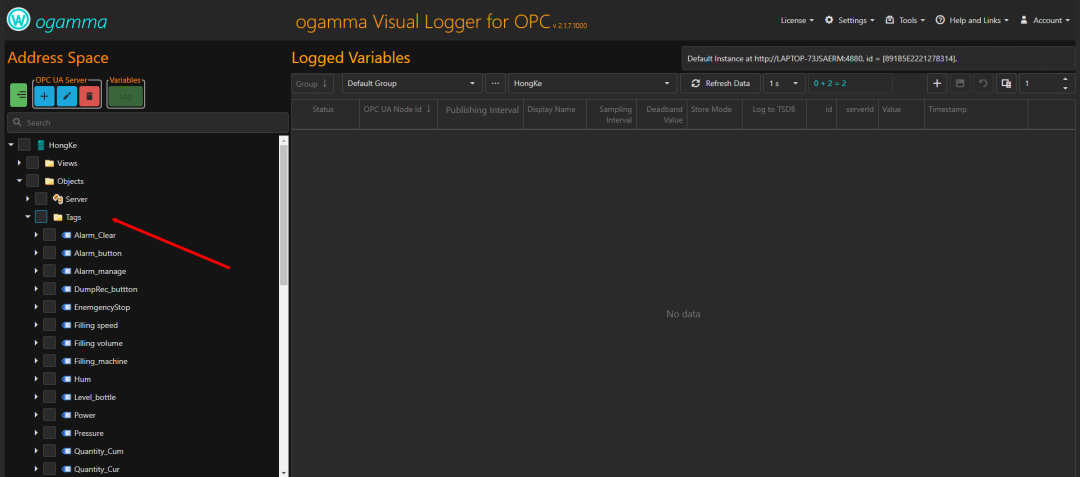This screenshot has height=477, width=1080.
Task: Click the HongKe server node icon
Action: coord(41,145)
